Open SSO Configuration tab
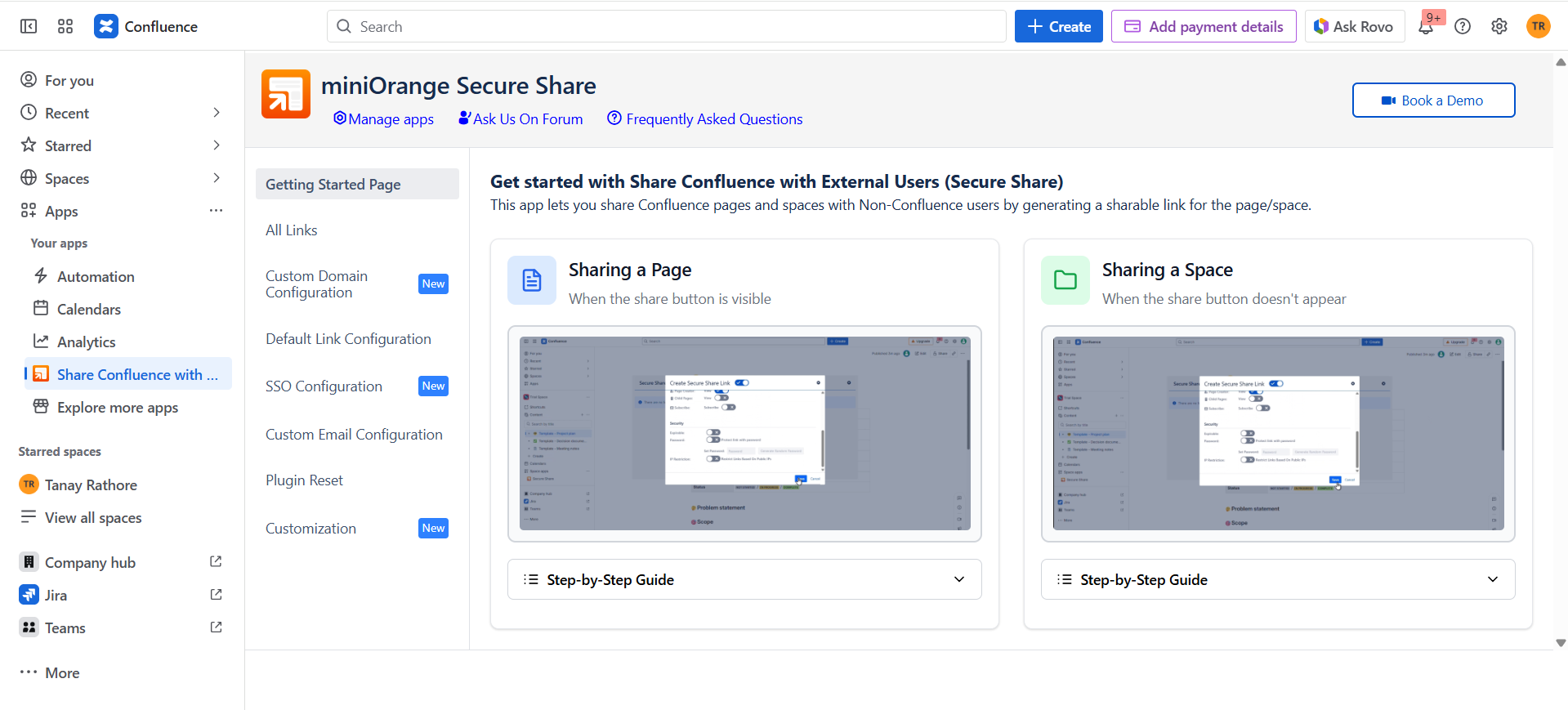1568x710 pixels. pyautogui.click(x=357, y=386)
